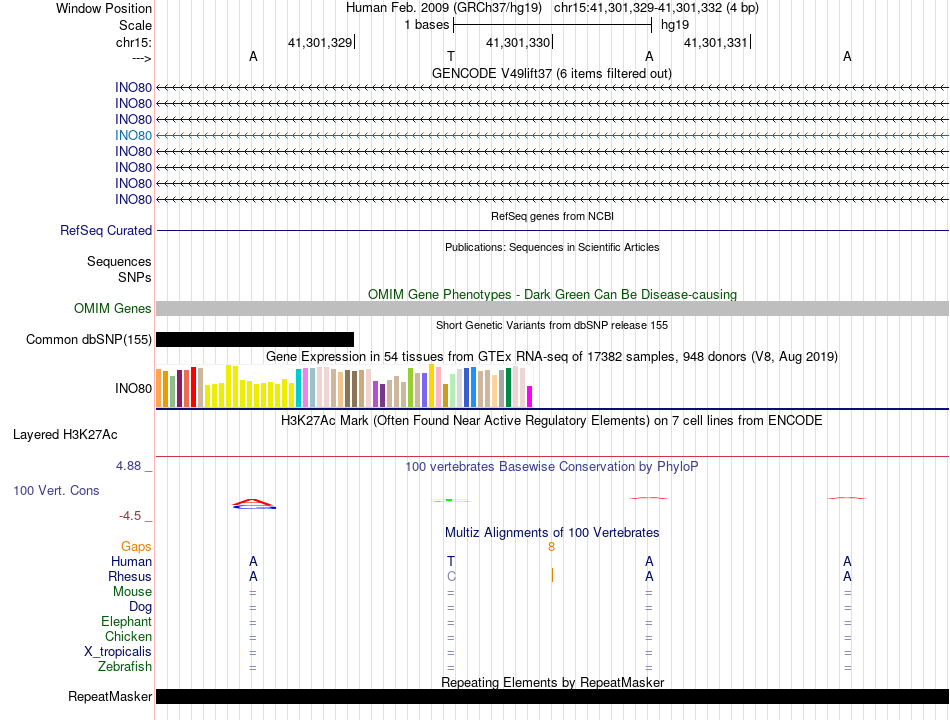Select the Human alignment row label

point(131,562)
